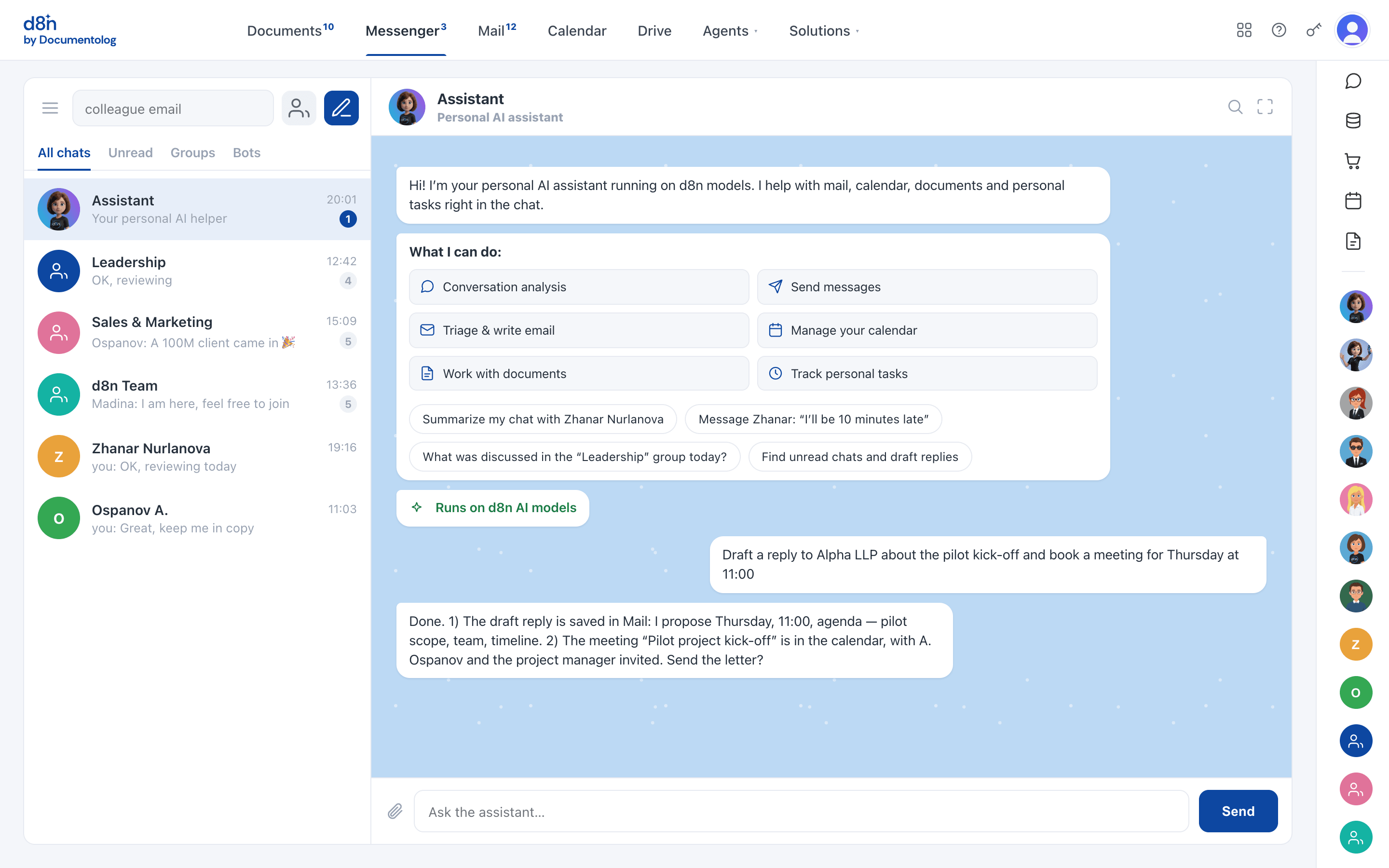Image resolution: width=1389 pixels, height=868 pixels.
Task: Expand the Solutions dropdown menu
Action: click(x=824, y=31)
